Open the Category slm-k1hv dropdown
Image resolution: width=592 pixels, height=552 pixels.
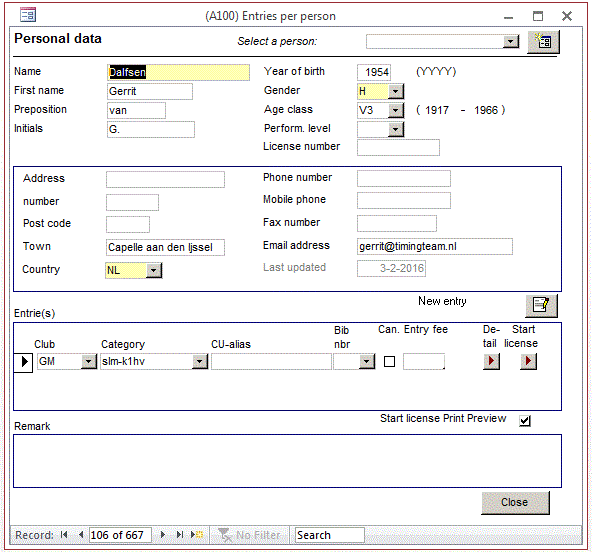tap(200, 361)
